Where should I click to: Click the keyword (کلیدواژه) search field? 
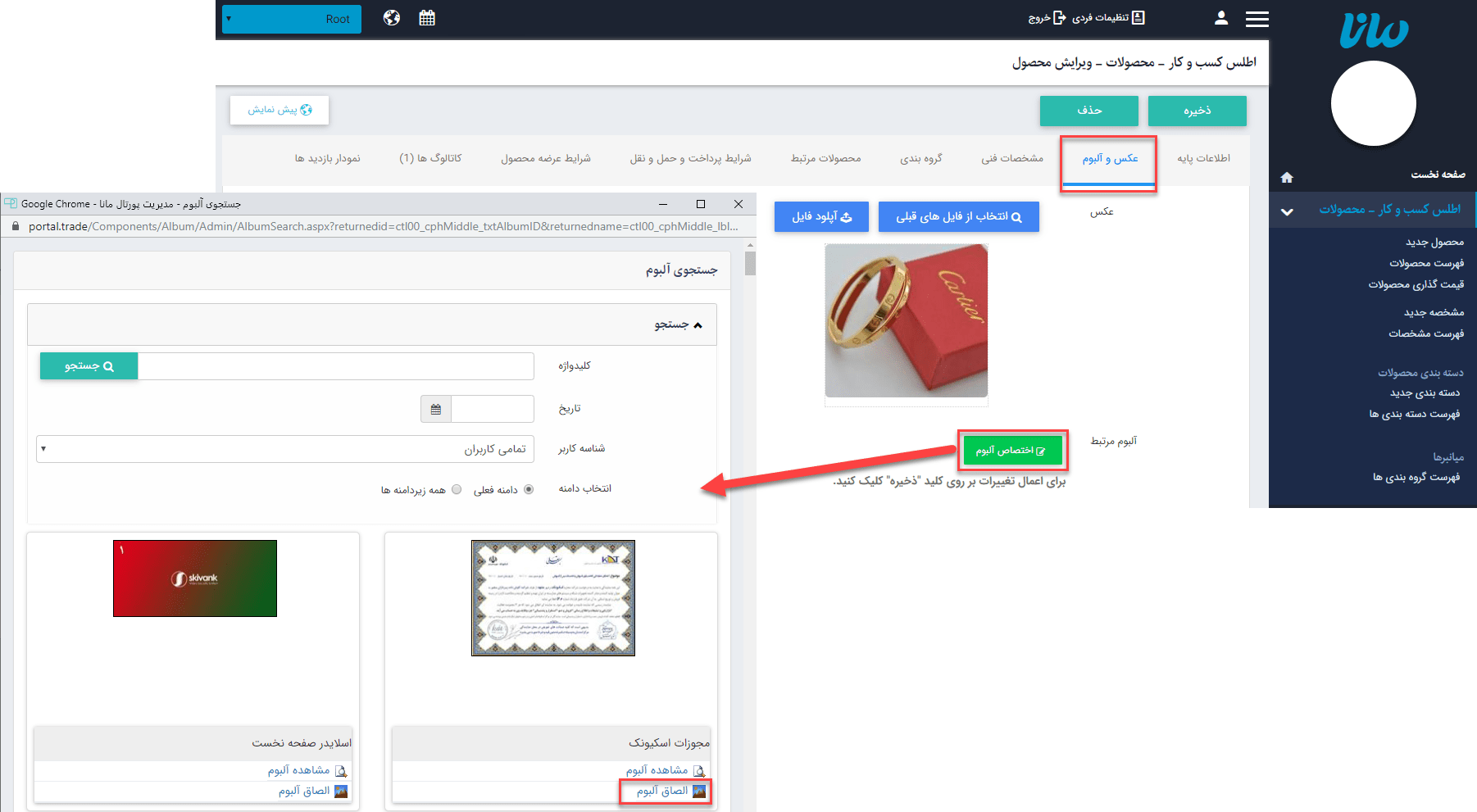coord(335,366)
